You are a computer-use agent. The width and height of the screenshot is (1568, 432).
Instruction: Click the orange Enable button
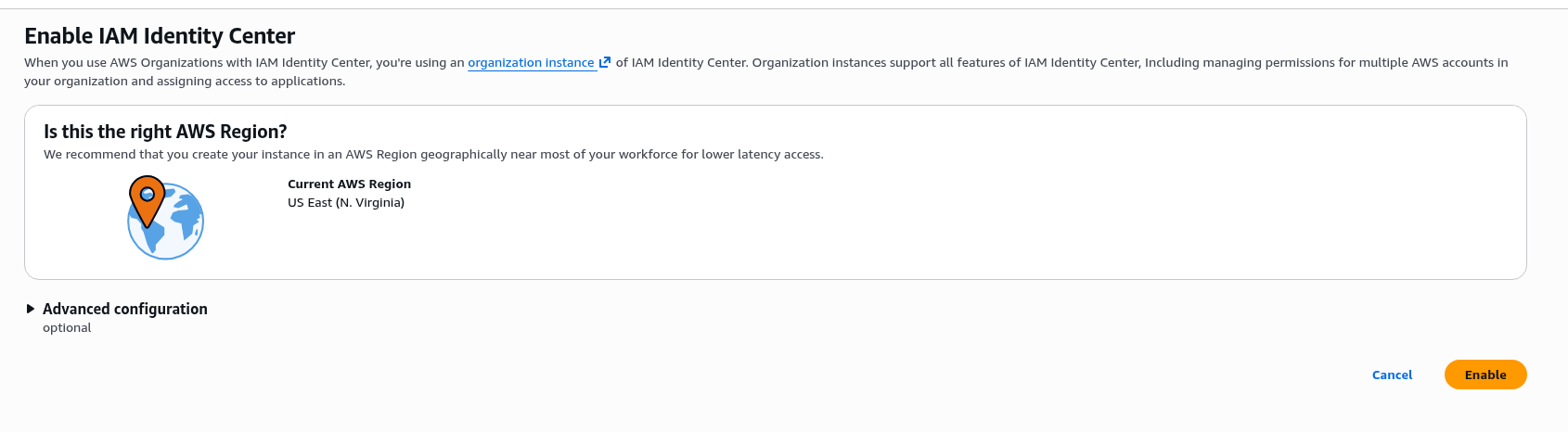(x=1484, y=375)
